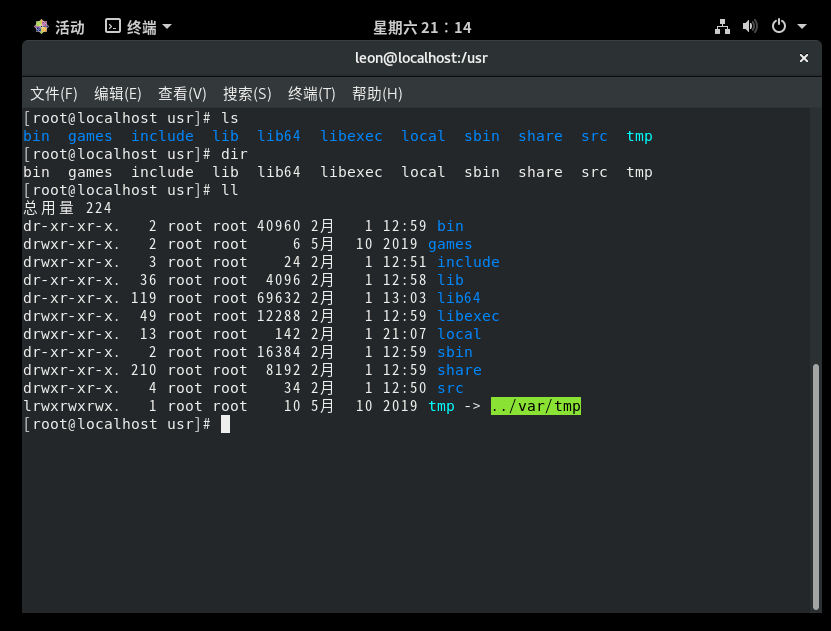Open the 终端(T) menu

click(x=312, y=94)
